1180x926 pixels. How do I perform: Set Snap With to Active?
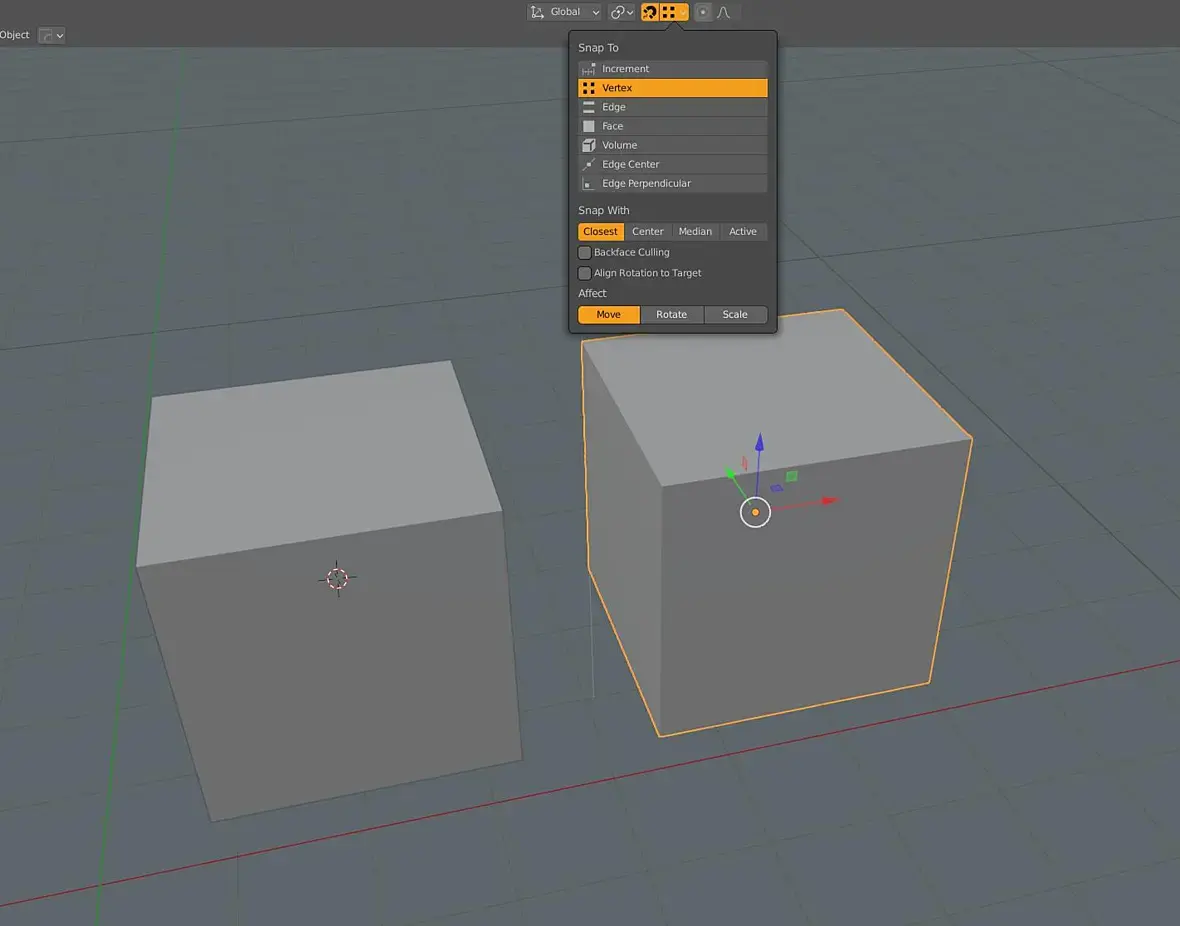click(743, 232)
